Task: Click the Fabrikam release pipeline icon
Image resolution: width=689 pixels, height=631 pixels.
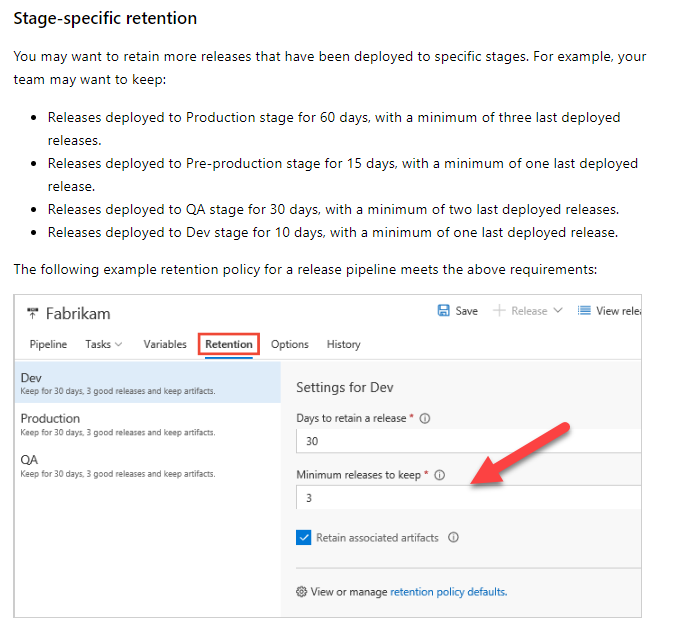Action: (x=31, y=313)
